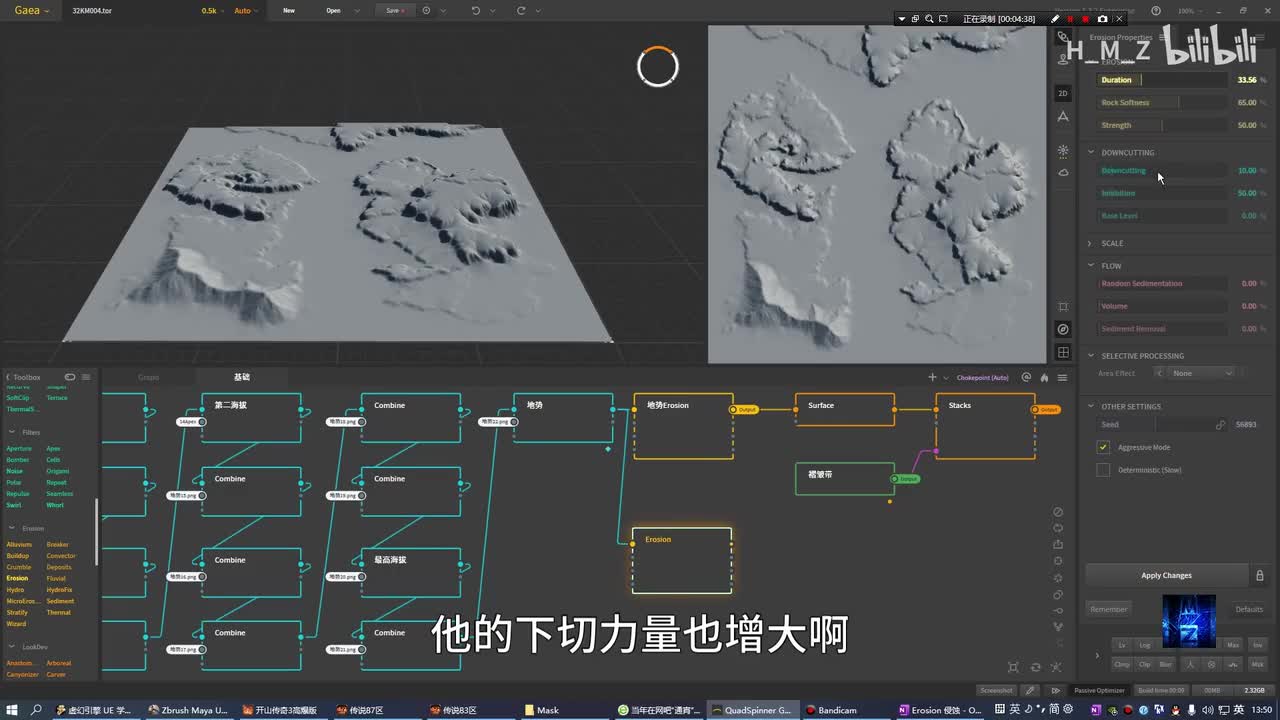Click the Defaults button
1280x720 pixels.
1249,609
